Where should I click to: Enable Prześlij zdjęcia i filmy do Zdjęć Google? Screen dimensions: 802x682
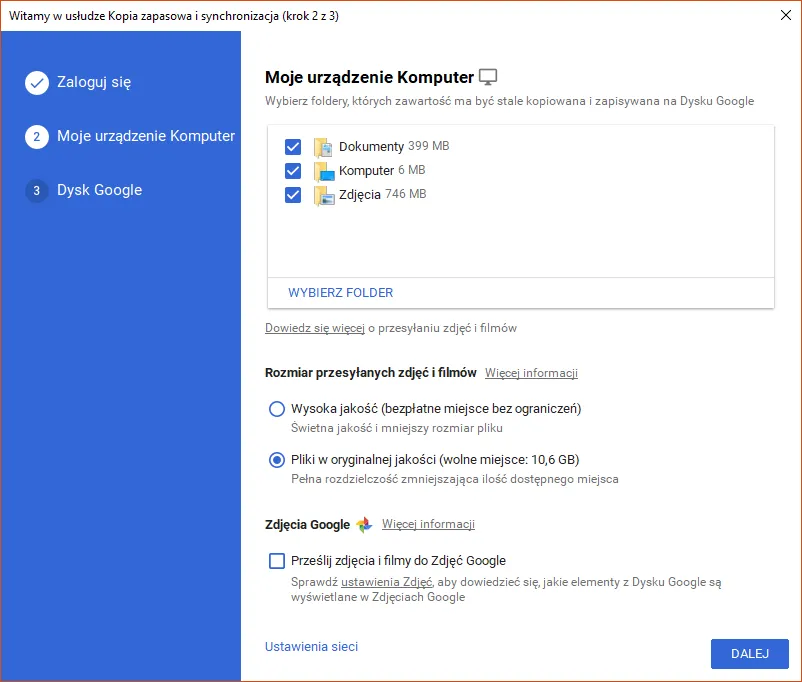[277, 561]
